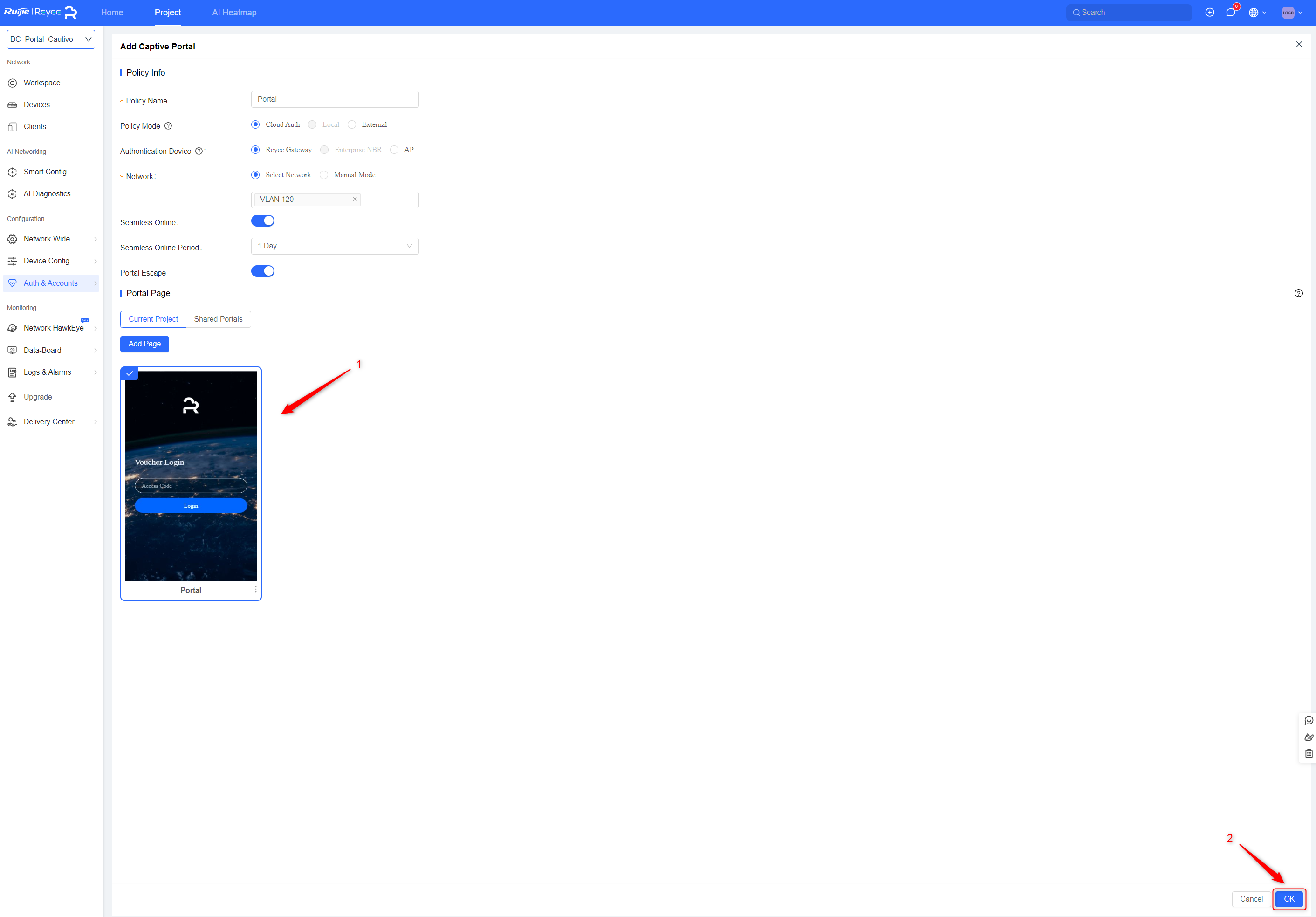The height and width of the screenshot is (917, 1316).
Task: Click the Cancel button
Action: pos(1251,899)
